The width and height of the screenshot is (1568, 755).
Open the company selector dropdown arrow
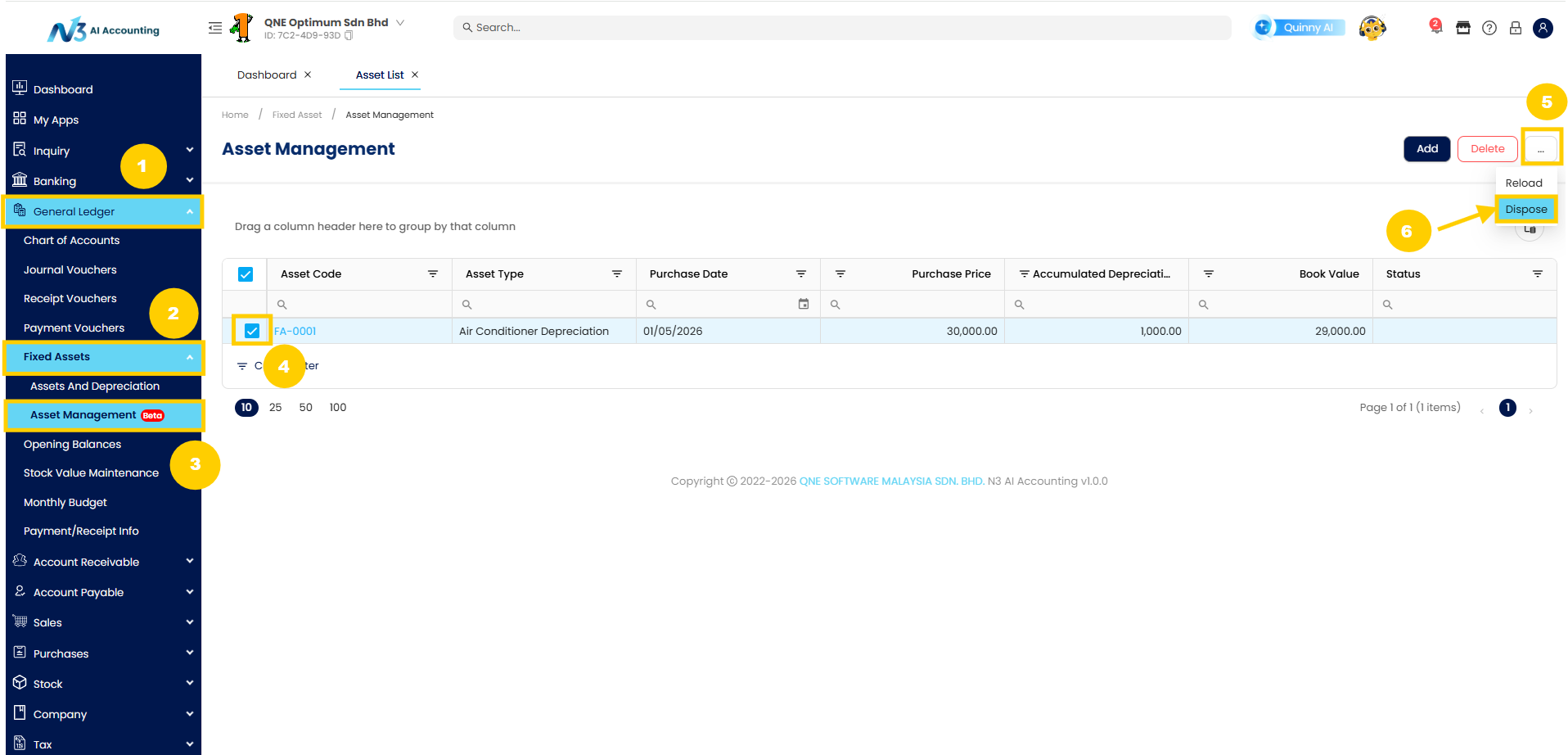pos(400,22)
